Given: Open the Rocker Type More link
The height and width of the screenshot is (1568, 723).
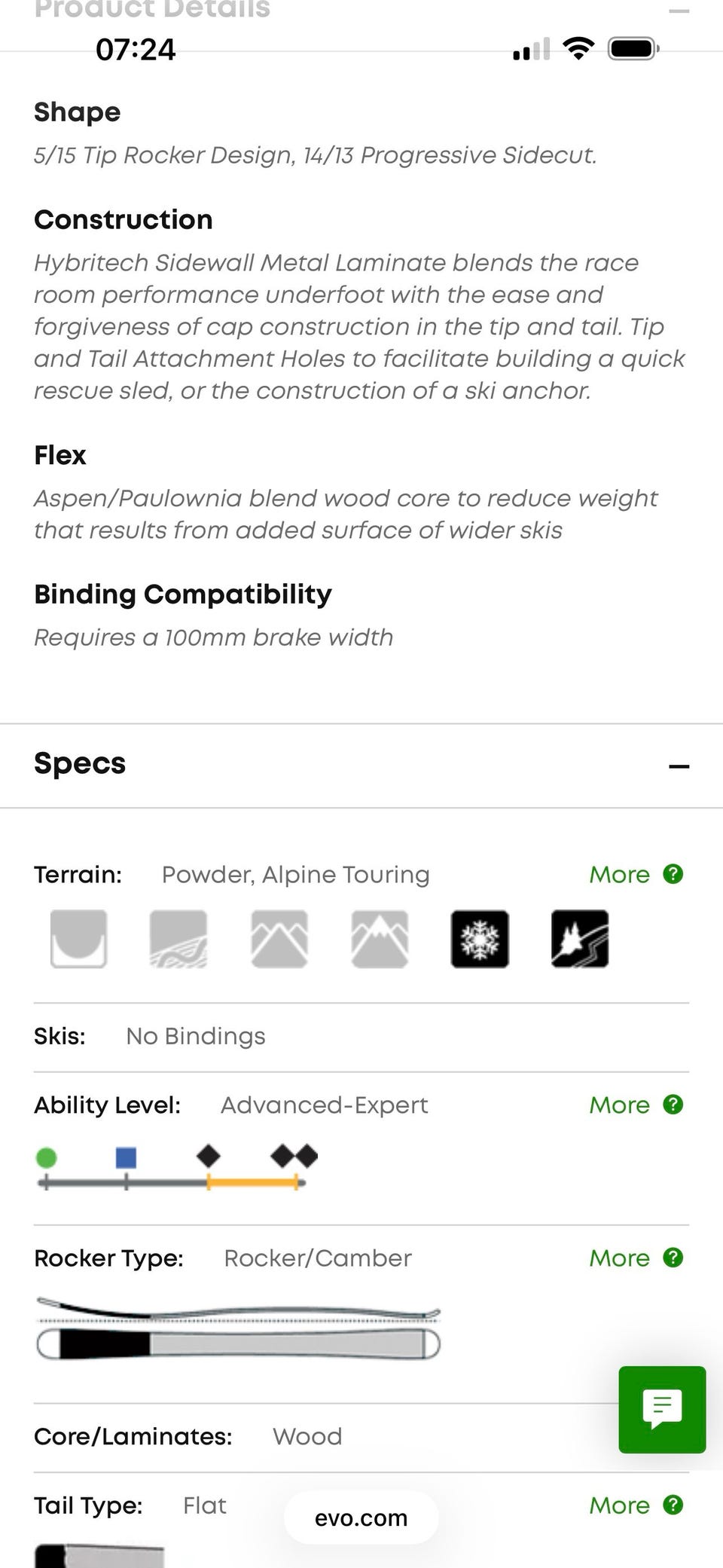Looking at the screenshot, I should click(x=619, y=1258).
